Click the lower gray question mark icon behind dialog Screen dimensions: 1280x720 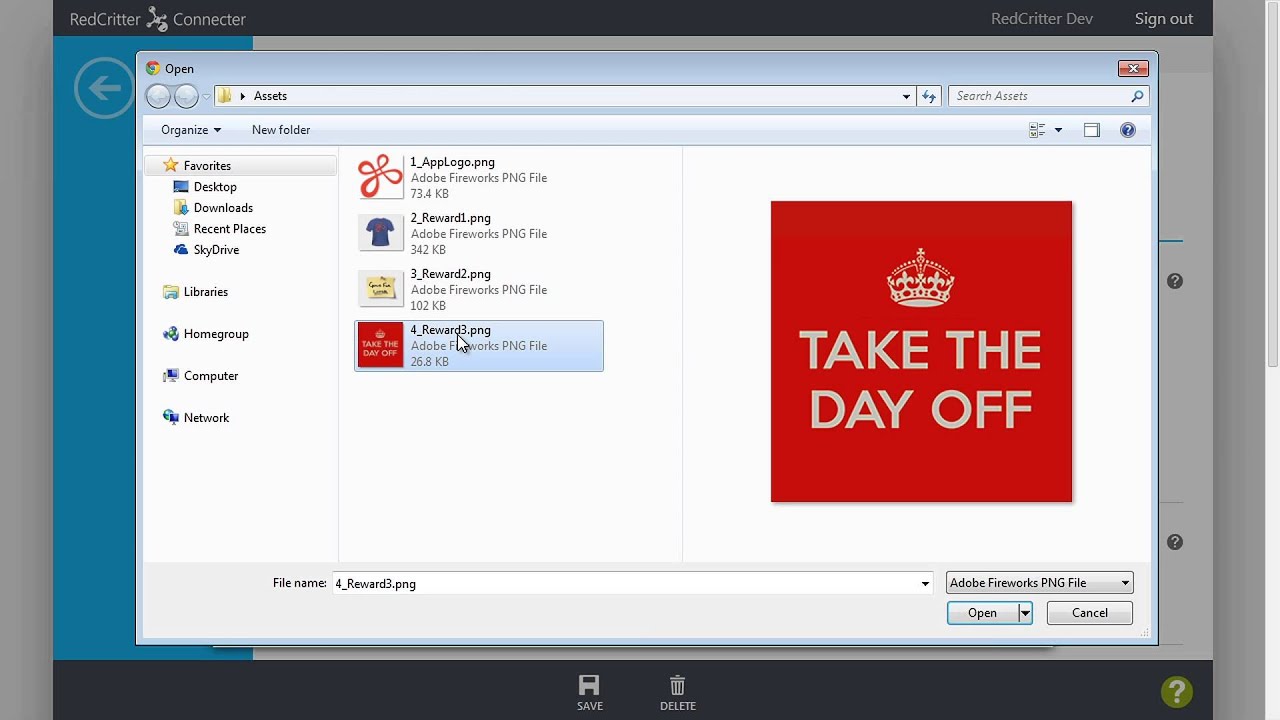click(x=1175, y=542)
